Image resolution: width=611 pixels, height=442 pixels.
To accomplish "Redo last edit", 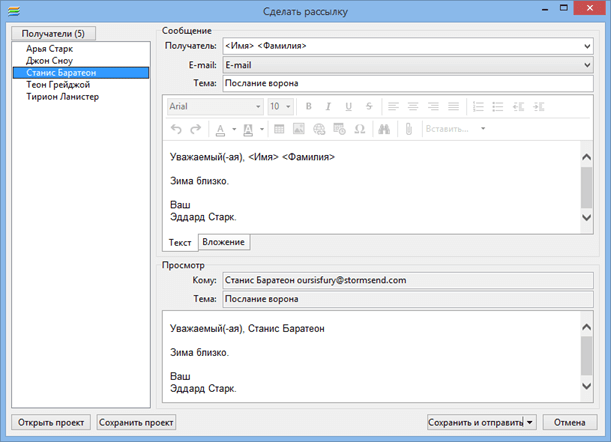I will (196, 129).
